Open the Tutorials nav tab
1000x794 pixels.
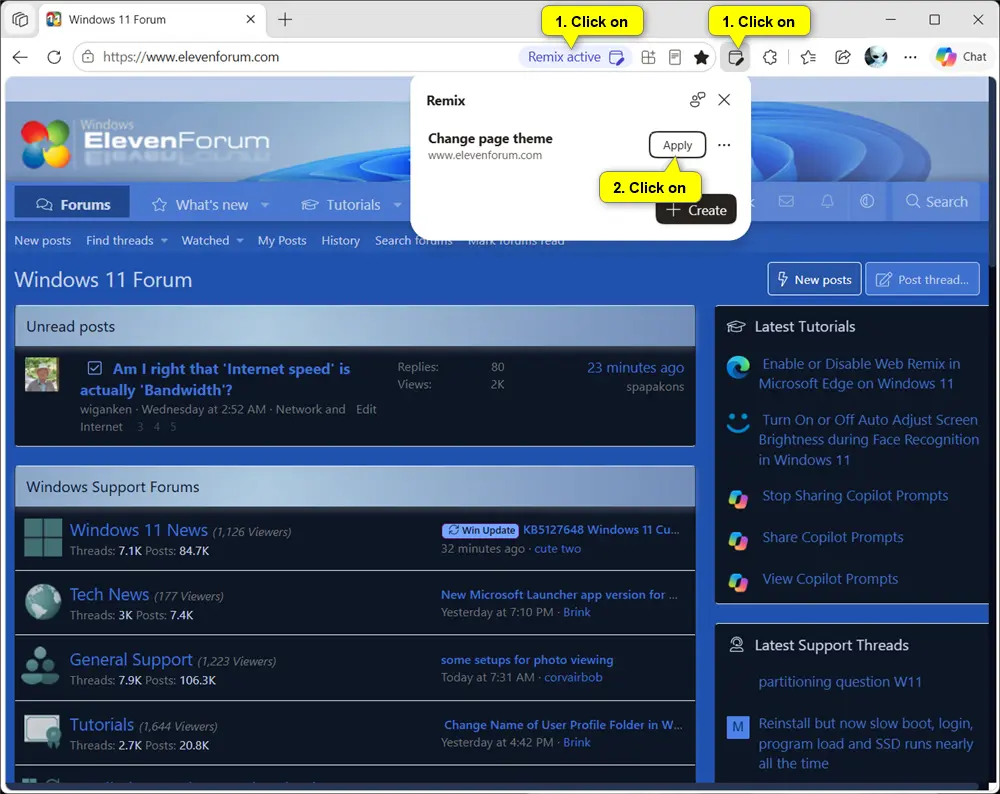pos(342,205)
